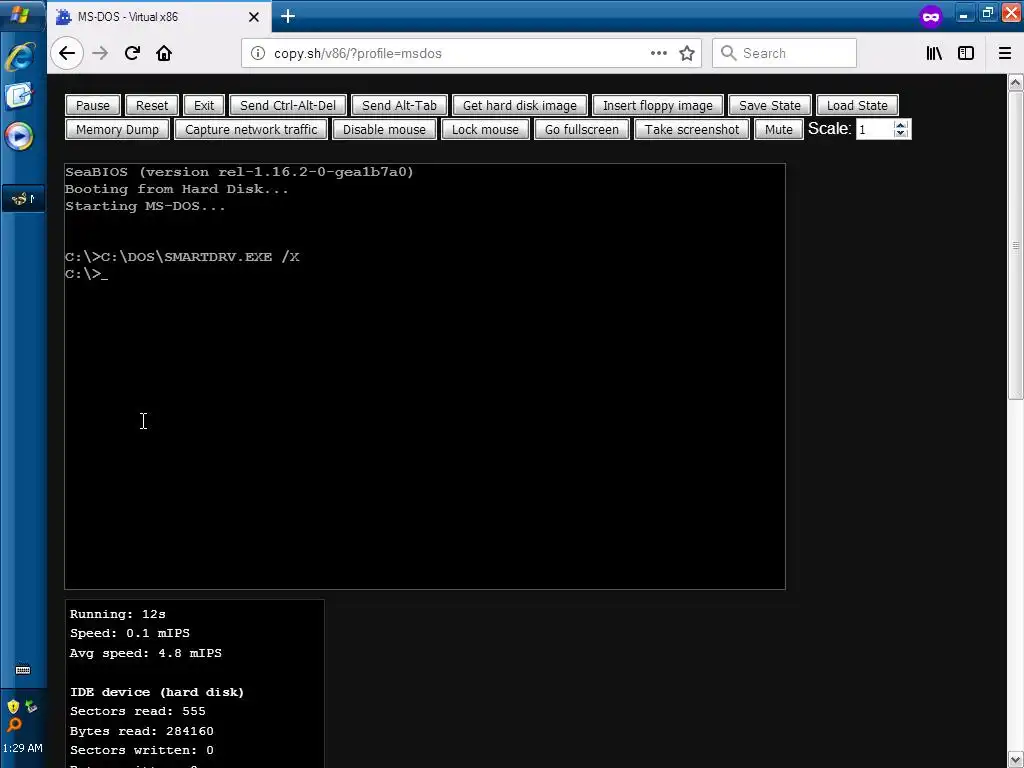The height and width of the screenshot is (768, 1024).
Task: Open the Library icon in toolbar
Action: coord(935,53)
